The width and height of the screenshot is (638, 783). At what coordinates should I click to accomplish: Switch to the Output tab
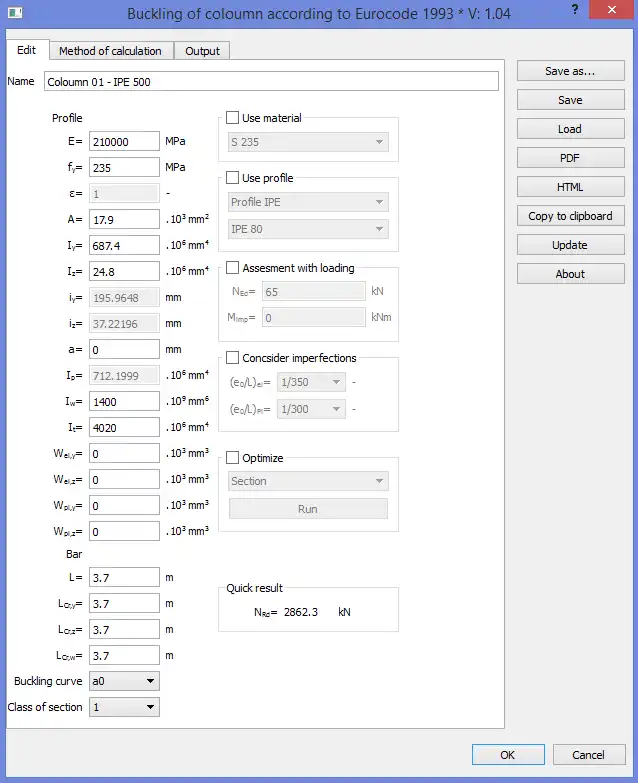[x=202, y=51]
